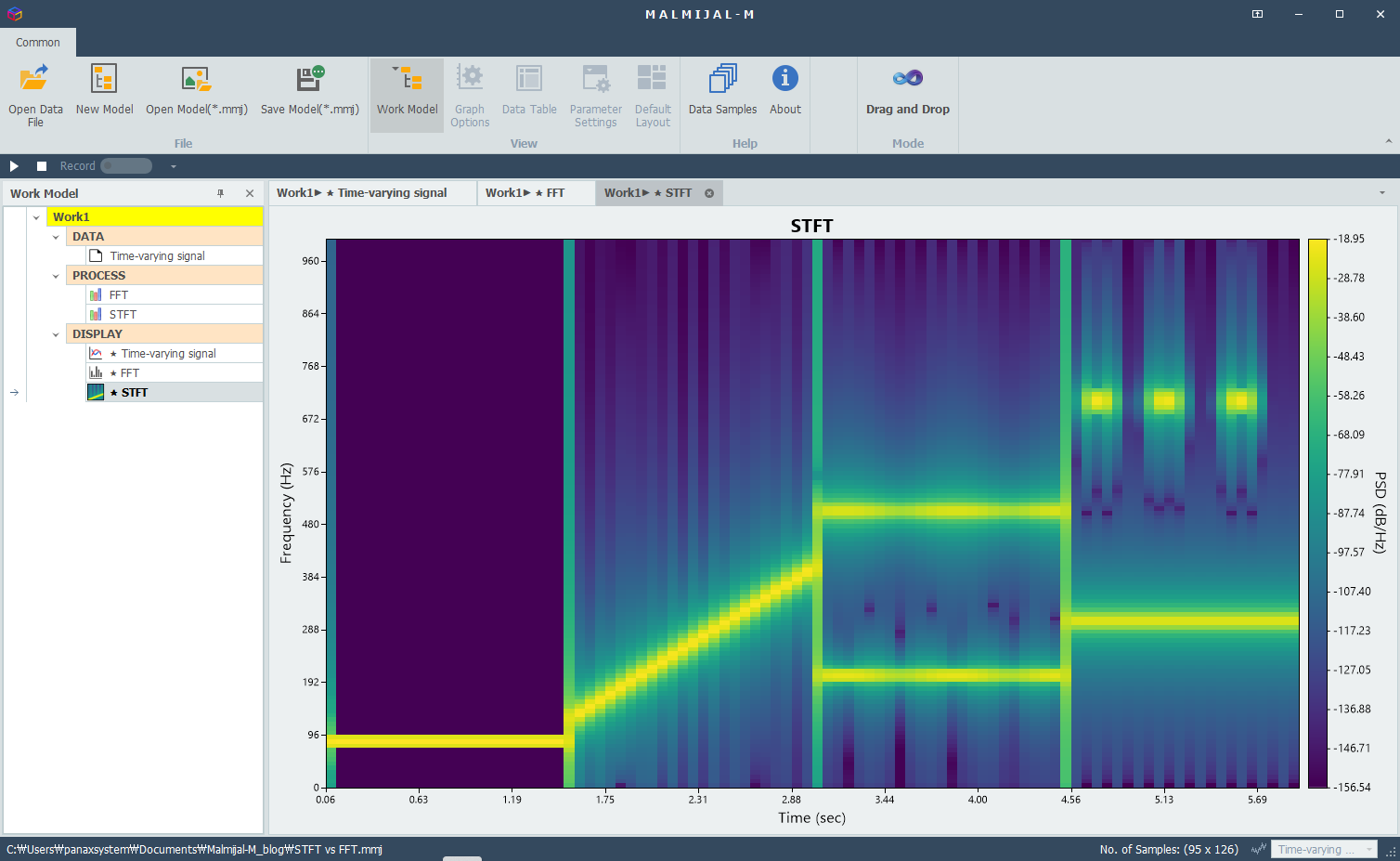Image resolution: width=1400 pixels, height=861 pixels.
Task: Open Graph Options
Action: click(470, 95)
